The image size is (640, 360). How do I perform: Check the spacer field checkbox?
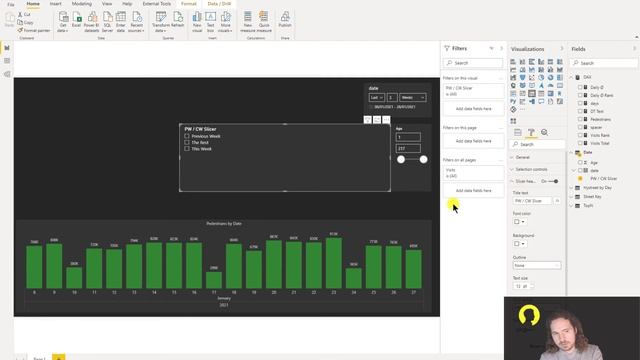coord(580,127)
